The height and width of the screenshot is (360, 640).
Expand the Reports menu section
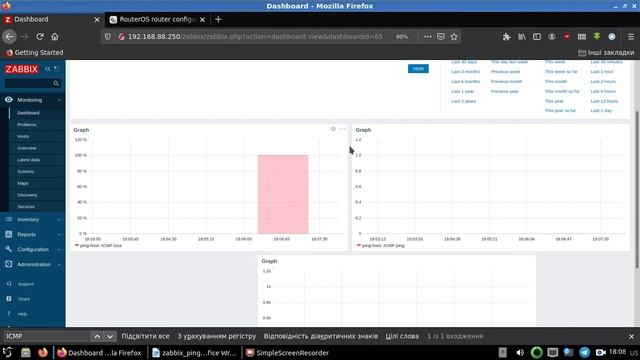click(32, 235)
